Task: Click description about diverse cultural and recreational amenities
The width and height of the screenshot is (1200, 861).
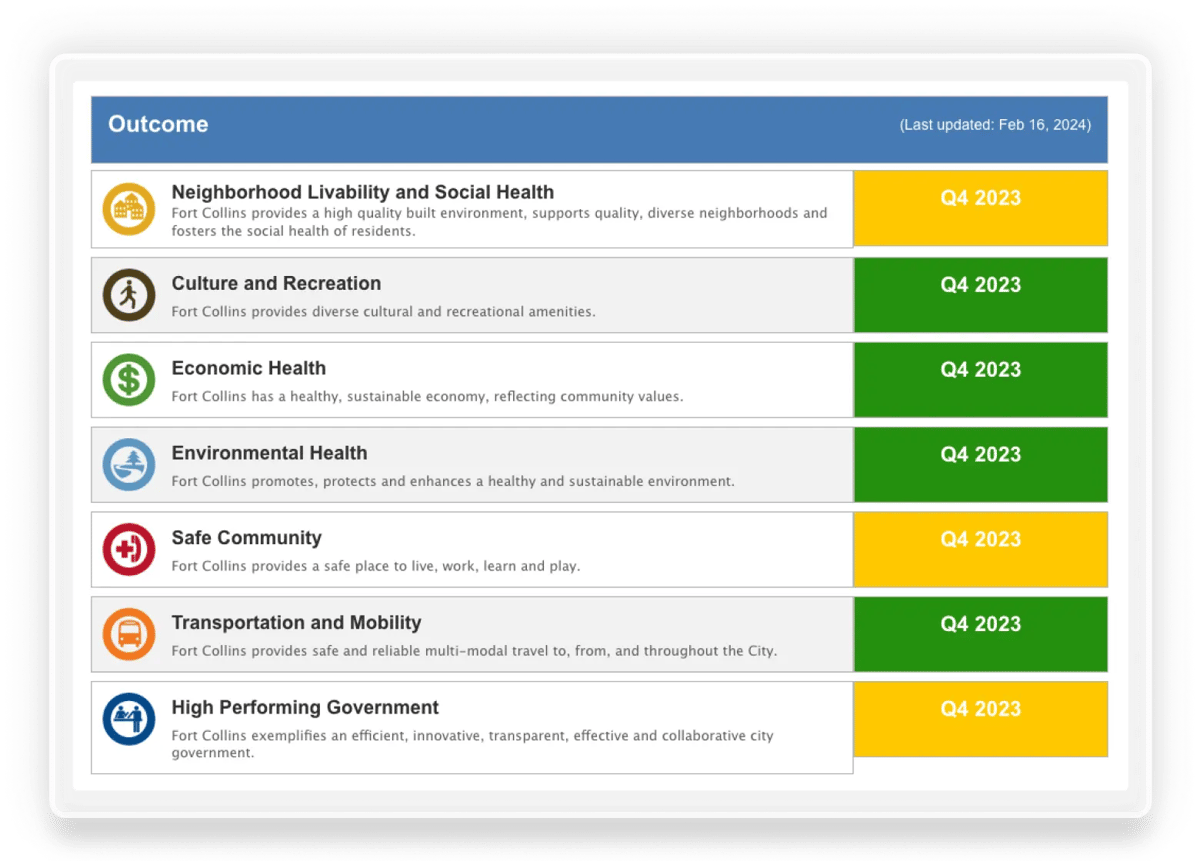Action: [x=383, y=312]
